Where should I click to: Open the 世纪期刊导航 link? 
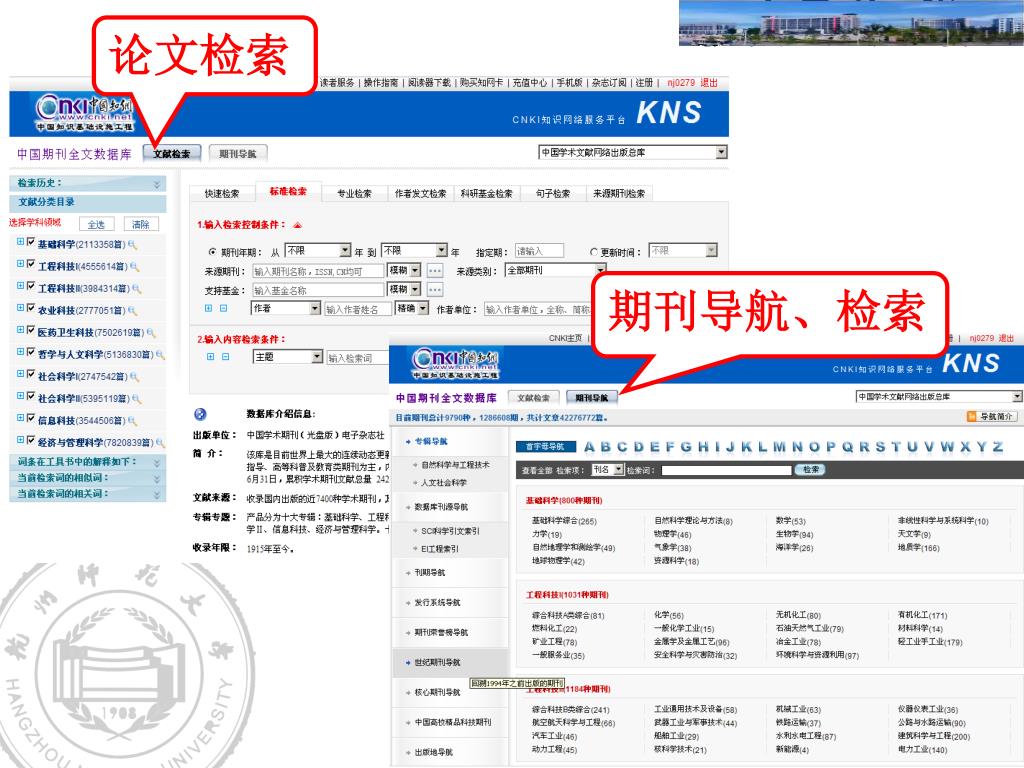[x=438, y=662]
